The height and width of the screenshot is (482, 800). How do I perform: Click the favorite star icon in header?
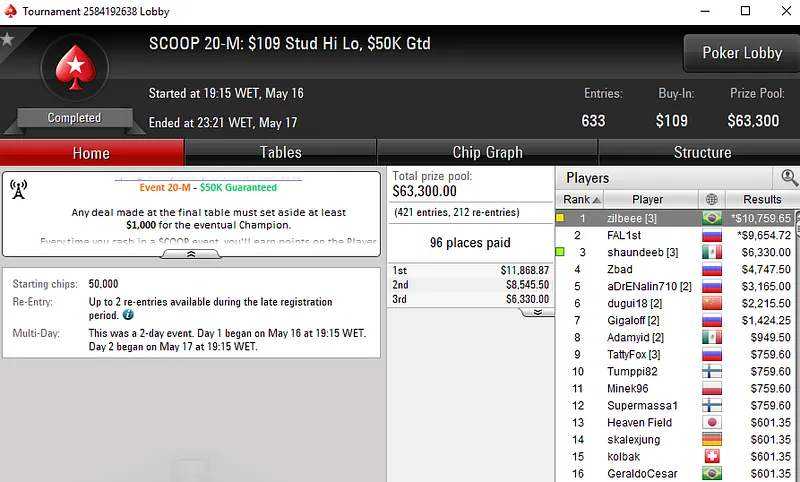(7, 39)
